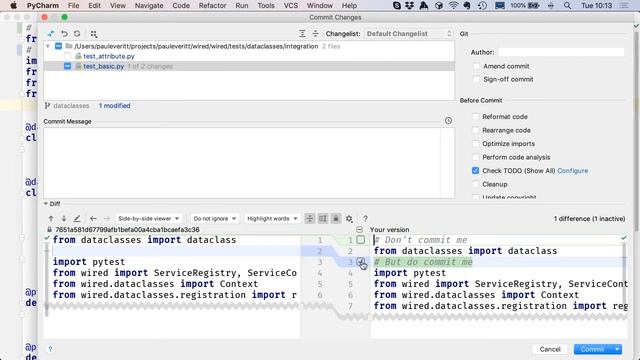Enable the Cleanup checkbox
This screenshot has height=360, width=640.
476,184
